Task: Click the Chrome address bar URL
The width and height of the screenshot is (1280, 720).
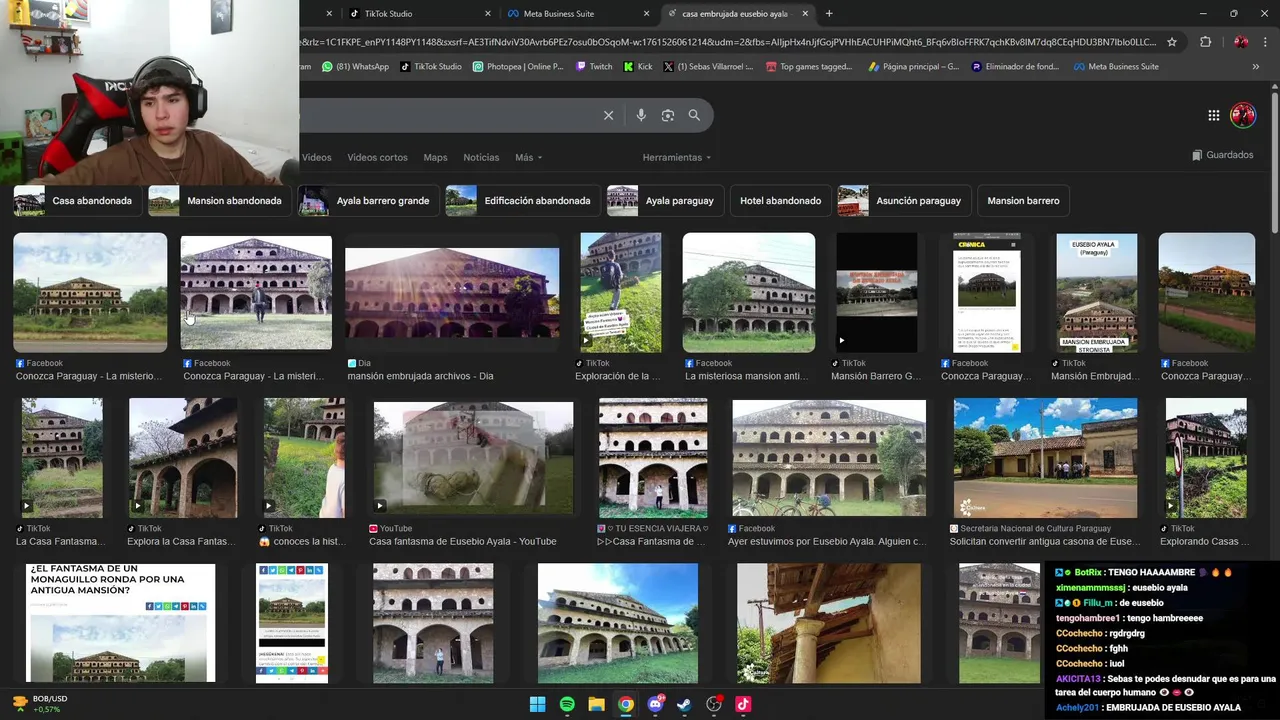Action: coord(728,42)
